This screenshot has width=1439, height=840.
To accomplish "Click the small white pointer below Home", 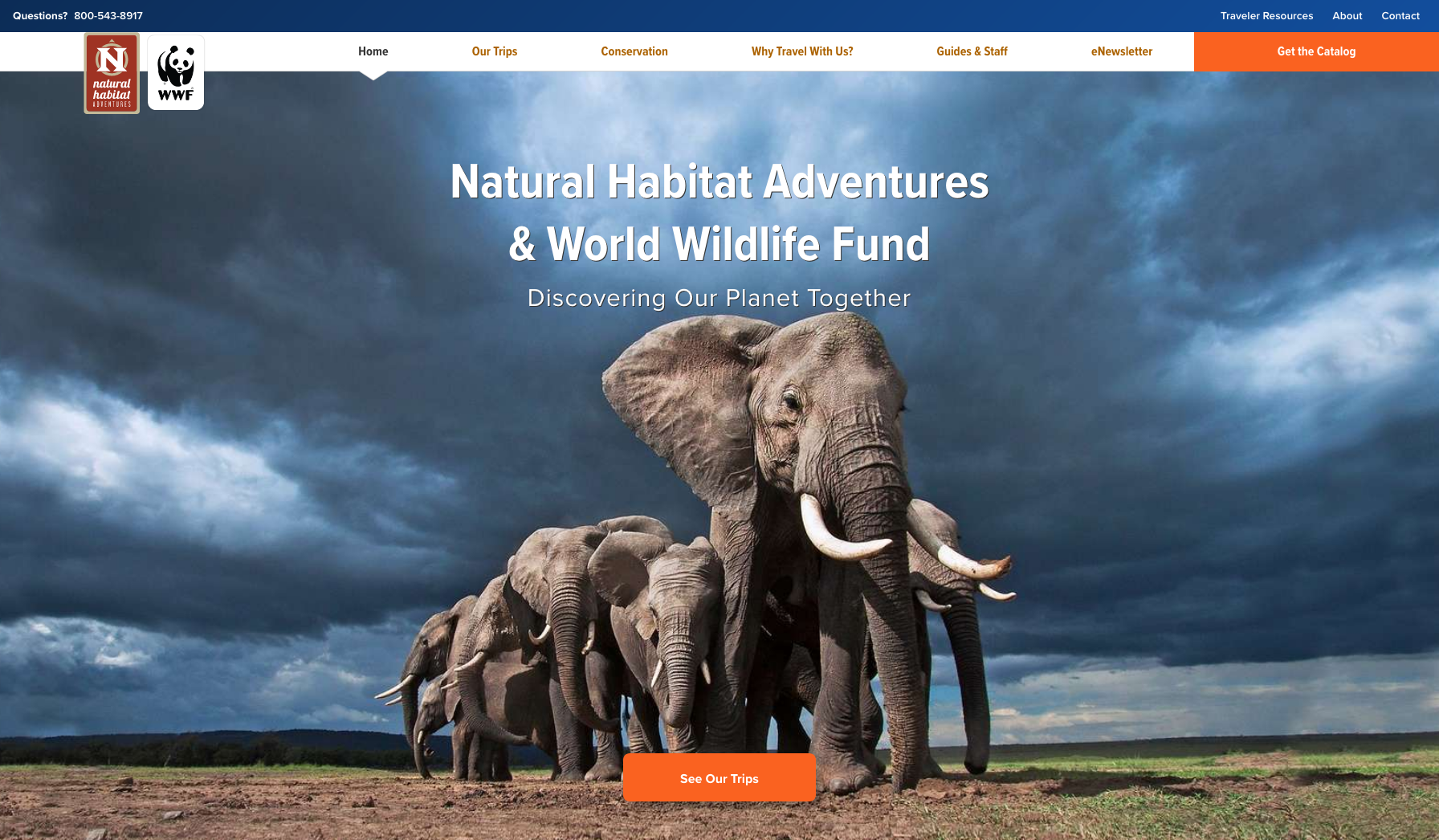I will pos(373,75).
